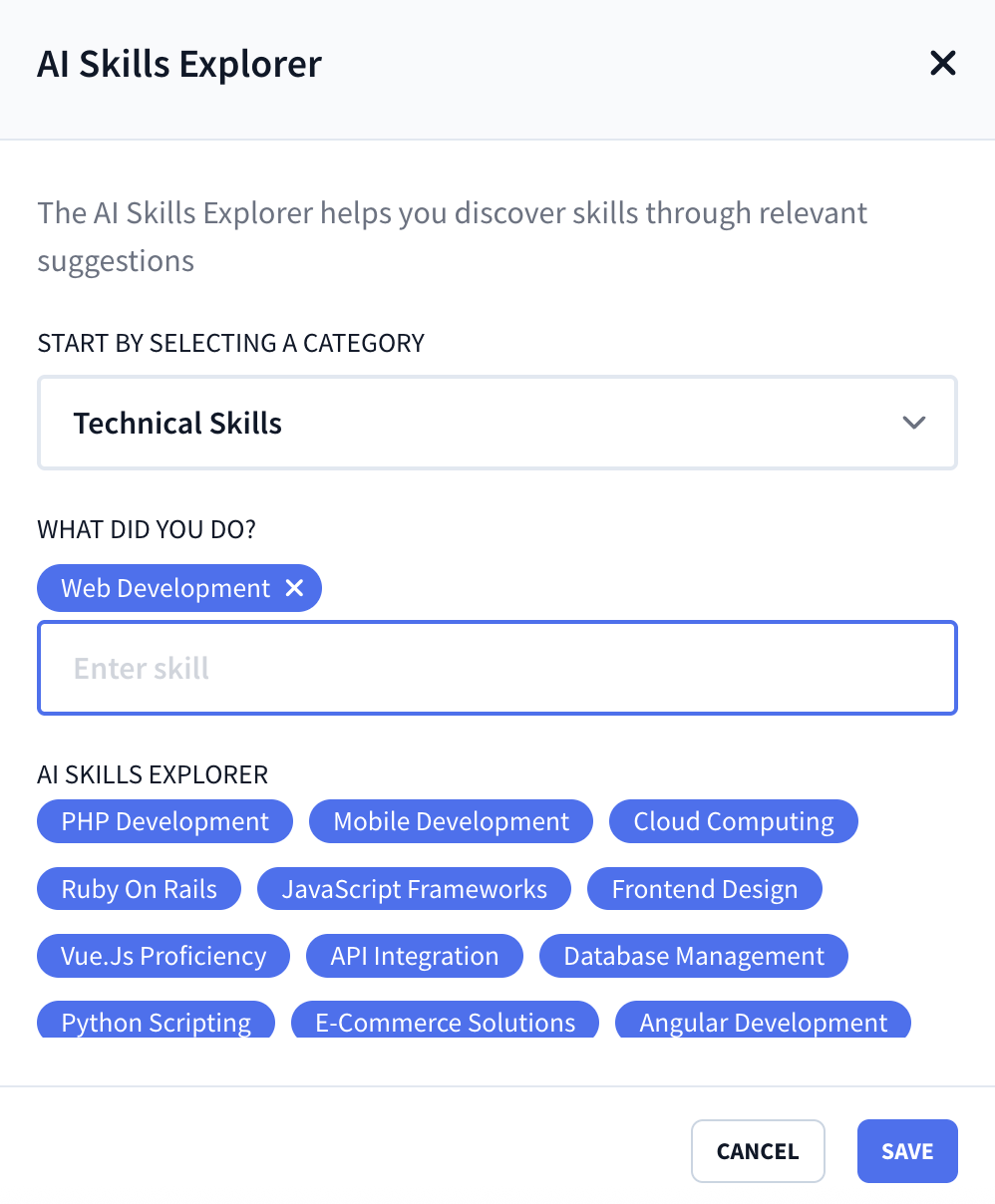Choose Database Management suggestion
The width and height of the screenshot is (995, 1204).
[x=693, y=955]
